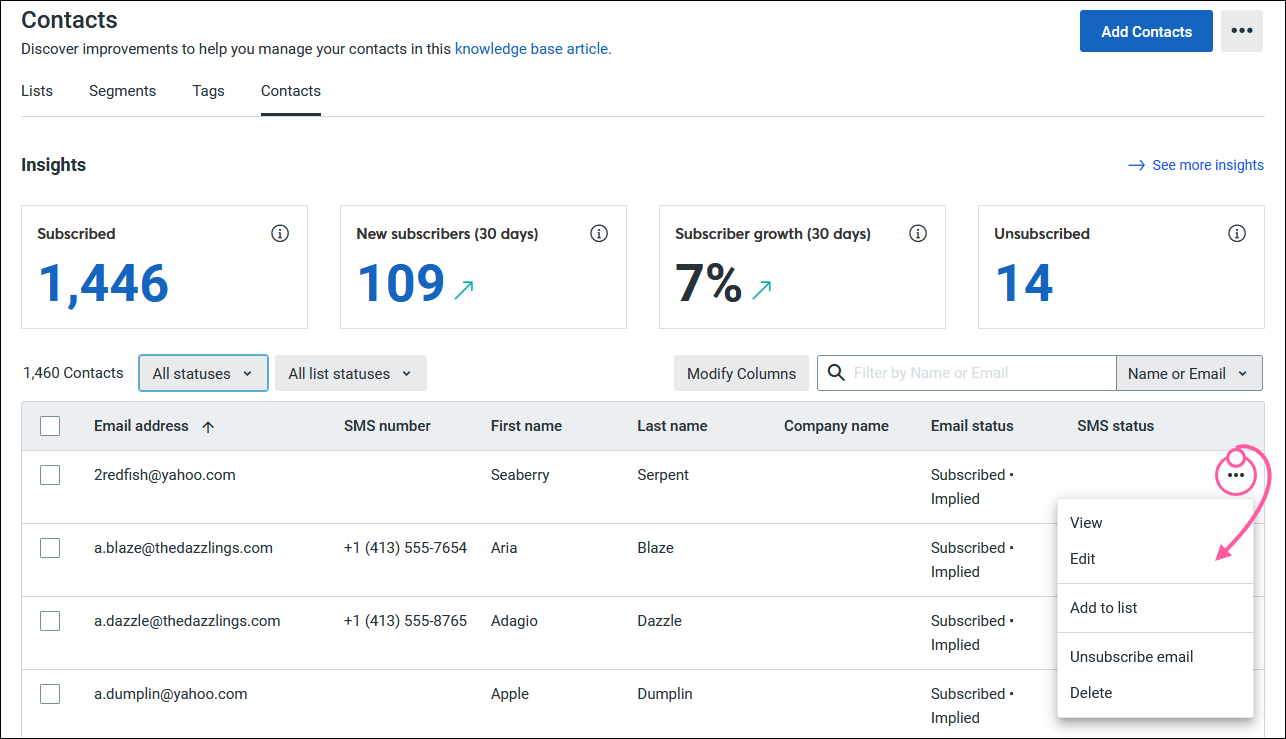Click the 7% subscriber growth value
This screenshot has width=1286, height=739.
click(709, 284)
